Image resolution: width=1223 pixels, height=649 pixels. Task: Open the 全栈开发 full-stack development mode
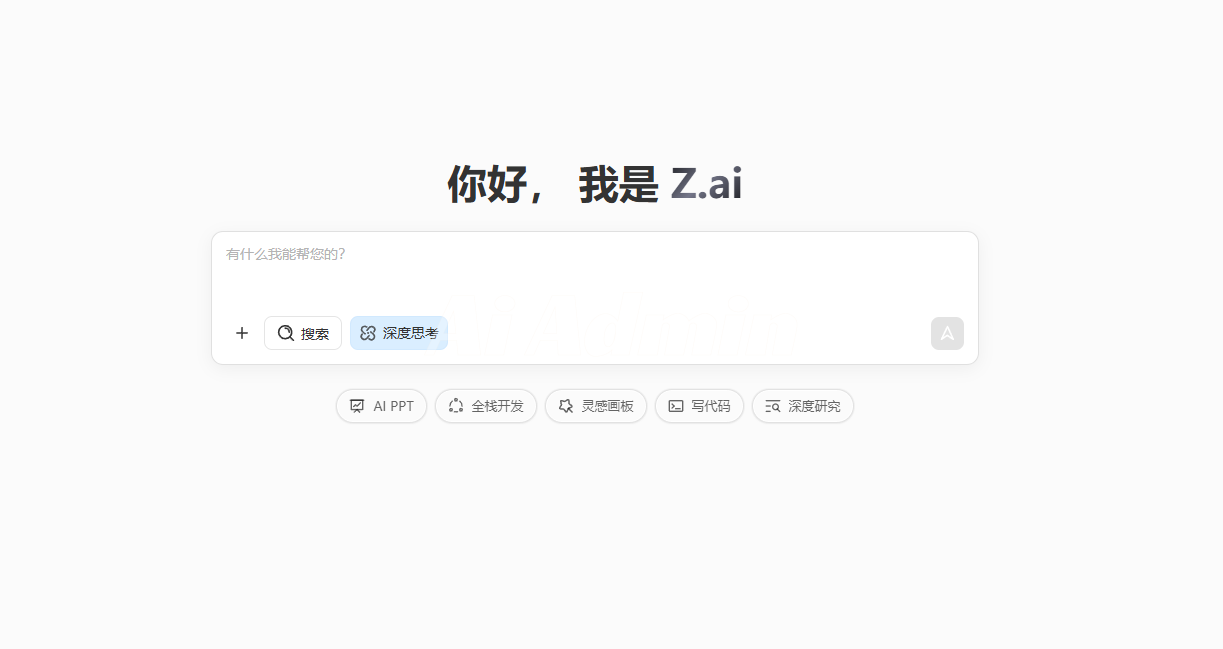click(486, 406)
